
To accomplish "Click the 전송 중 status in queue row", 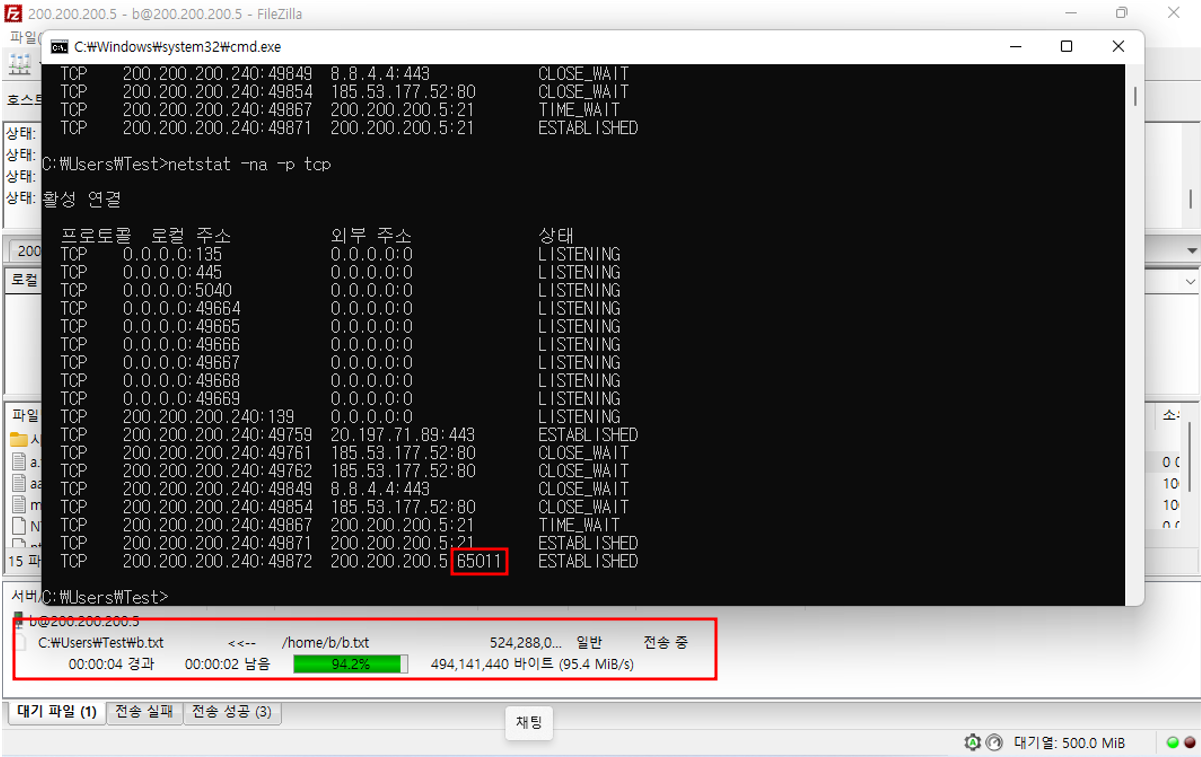I will 665,643.
